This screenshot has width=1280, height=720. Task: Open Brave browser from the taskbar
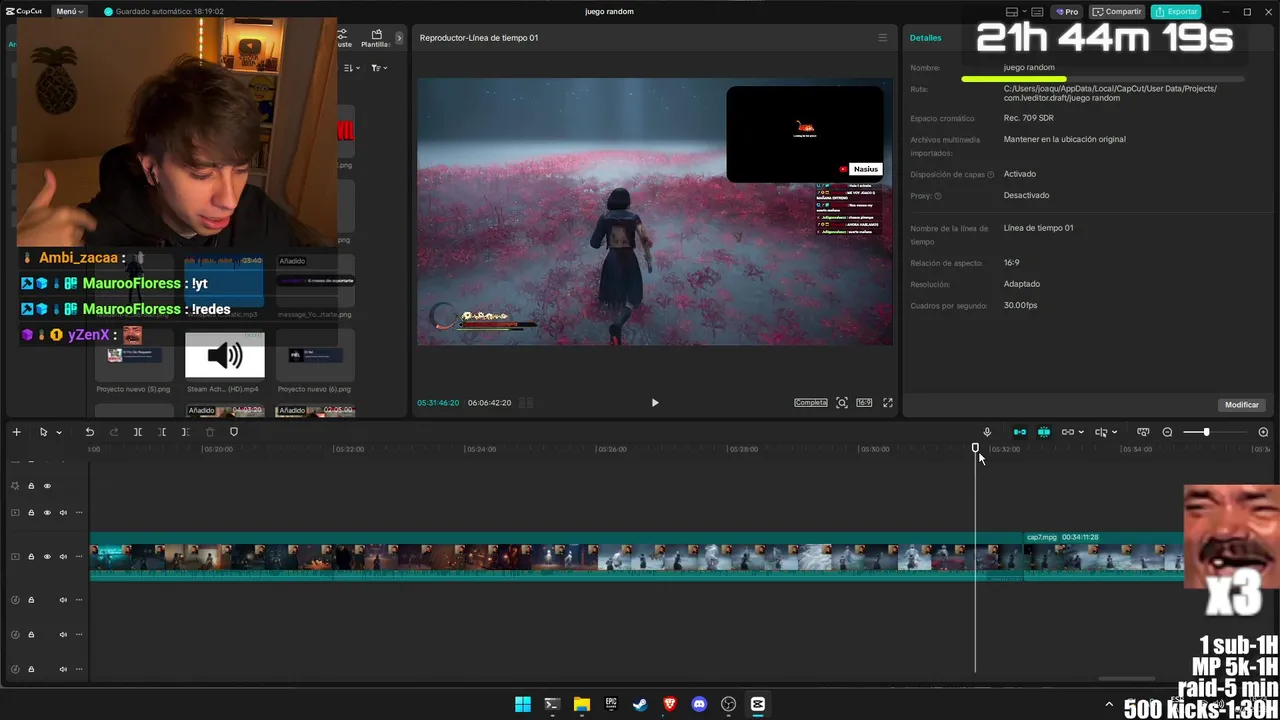(x=670, y=704)
